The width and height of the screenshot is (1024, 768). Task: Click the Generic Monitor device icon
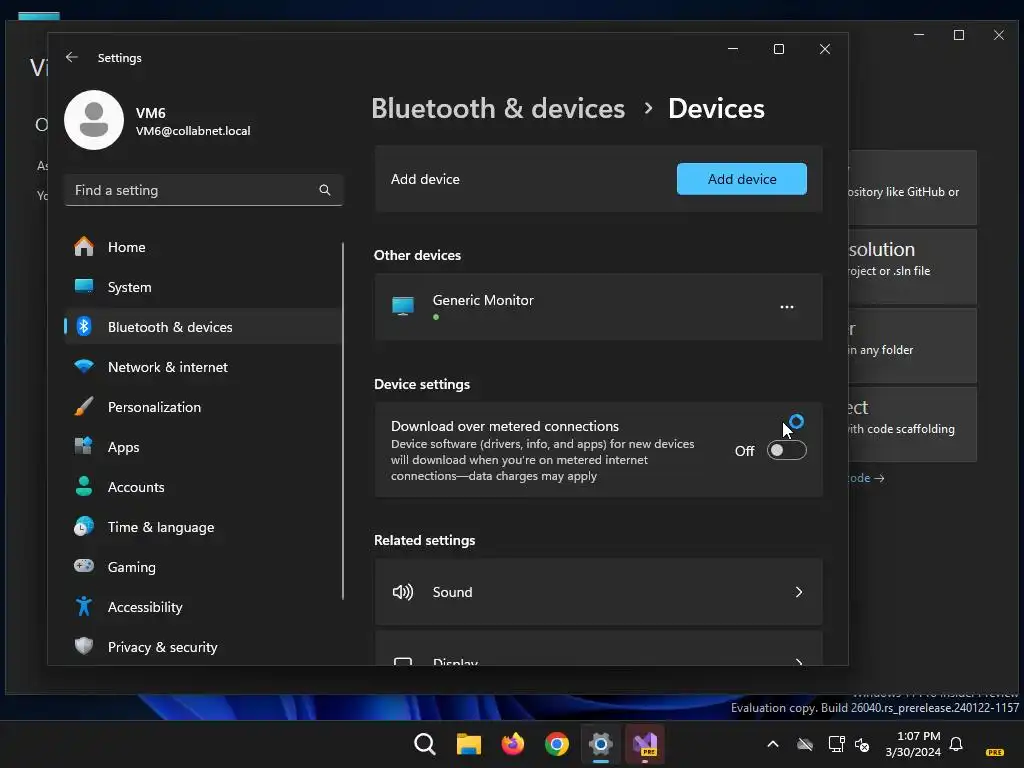(403, 306)
